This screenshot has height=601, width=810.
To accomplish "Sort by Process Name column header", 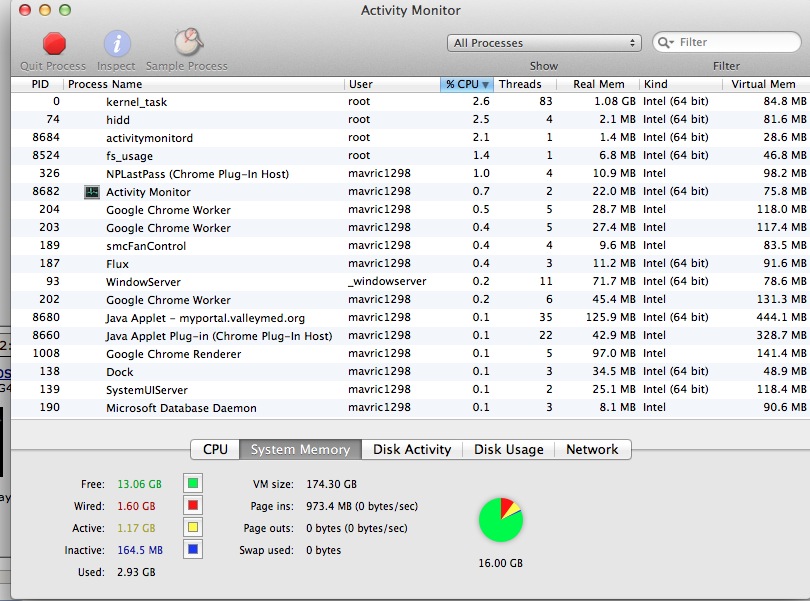I will point(204,84).
